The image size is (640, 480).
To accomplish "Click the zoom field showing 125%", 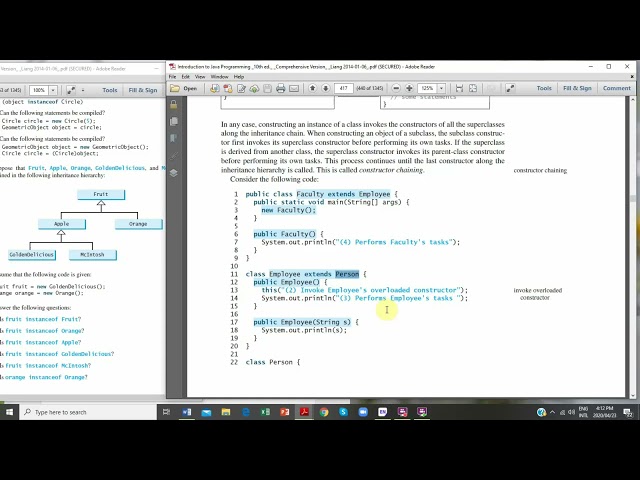I will point(427,88).
